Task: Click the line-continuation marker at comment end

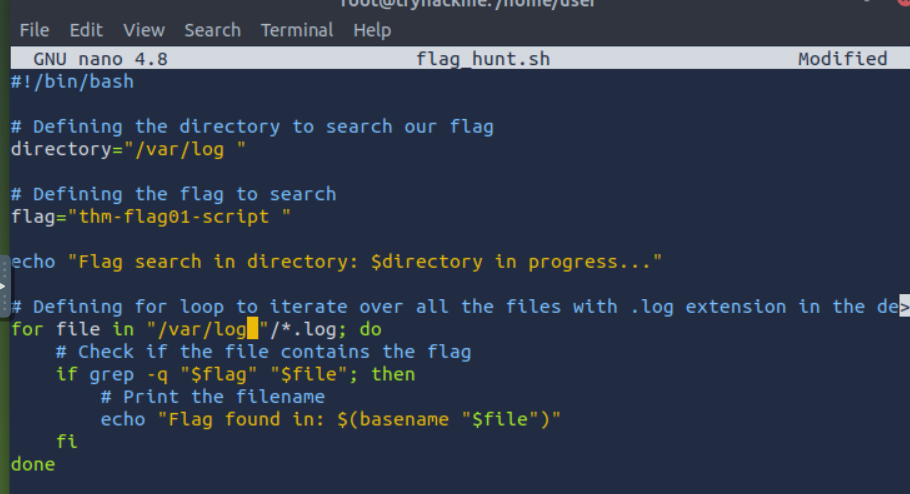Action: 904,306
